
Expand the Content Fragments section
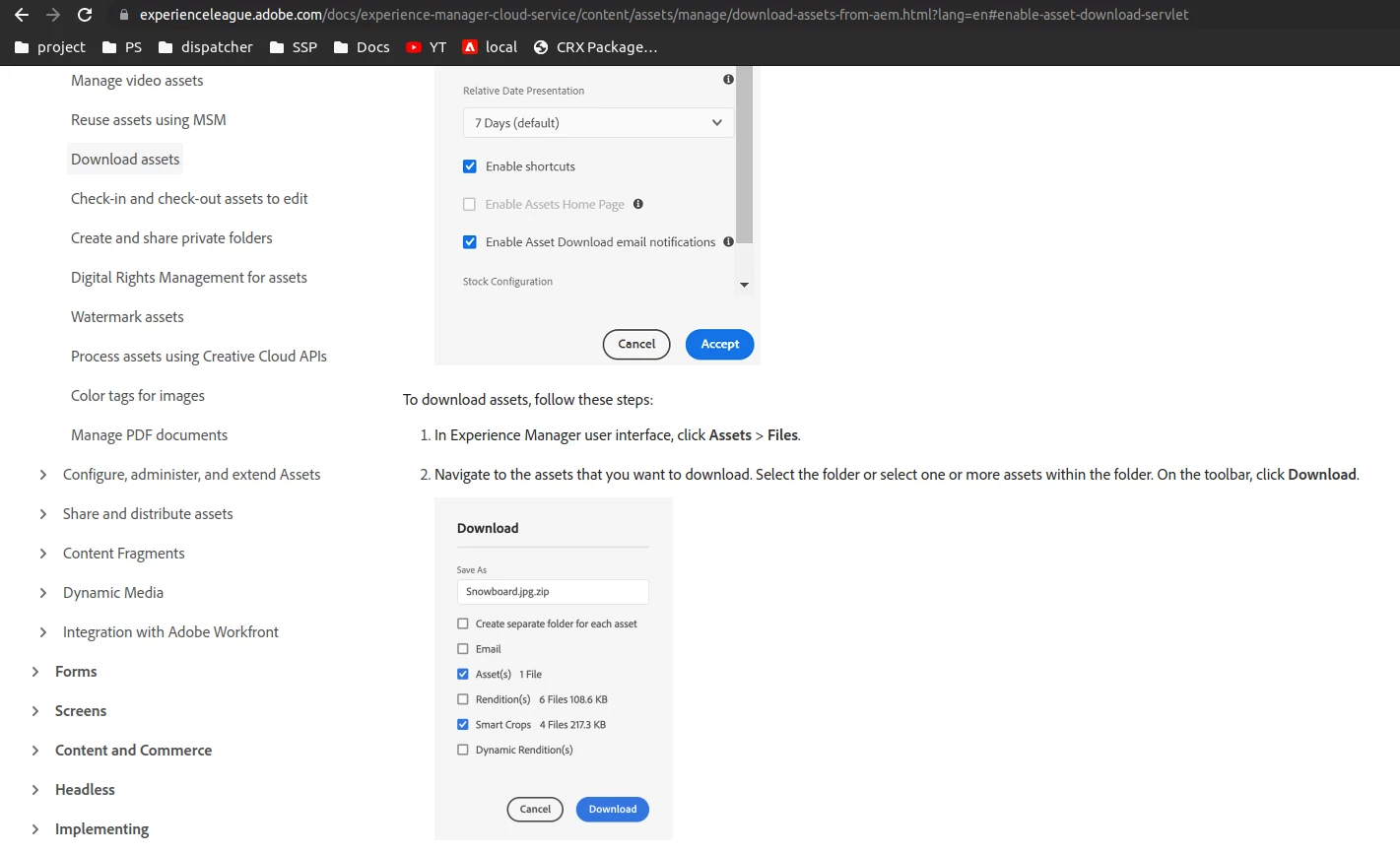42,554
